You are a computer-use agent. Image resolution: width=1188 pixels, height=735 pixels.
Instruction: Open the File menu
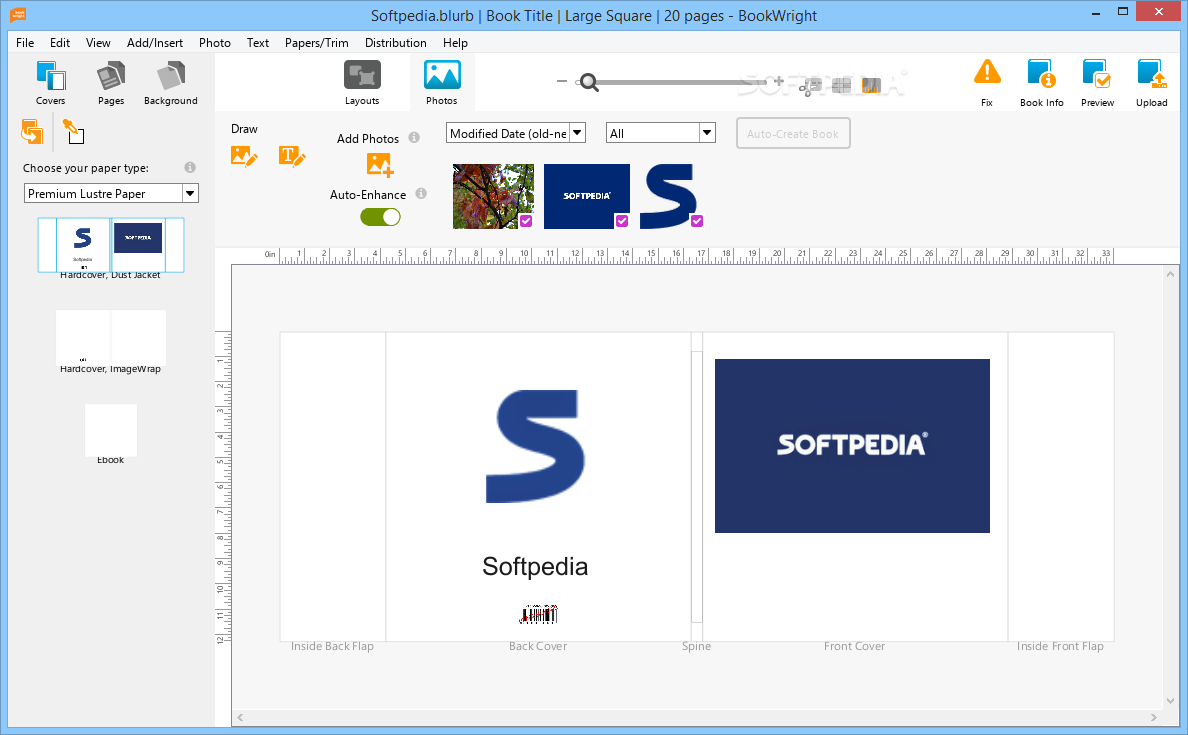[x=25, y=42]
